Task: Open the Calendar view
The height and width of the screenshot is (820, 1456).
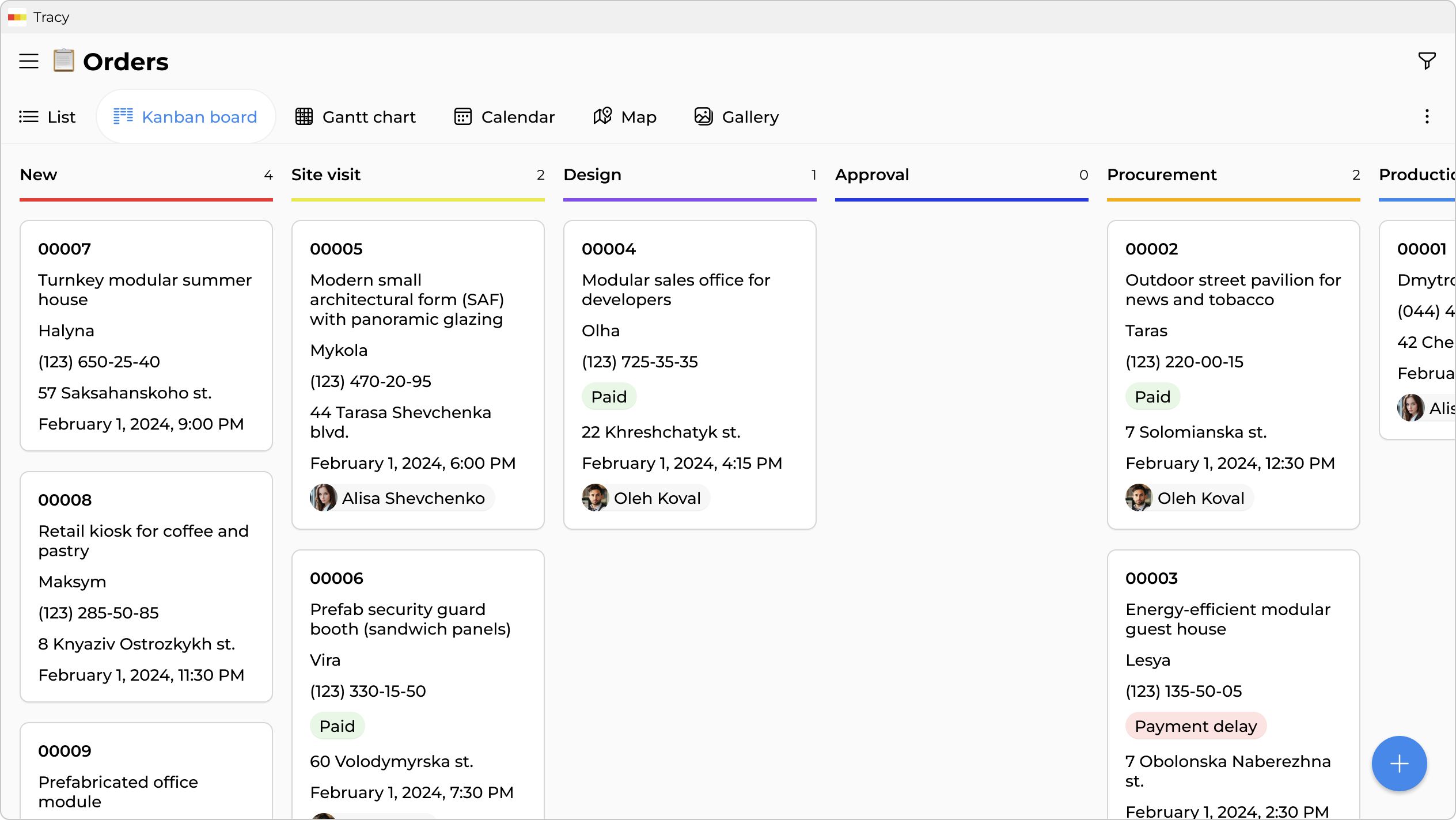Action: [504, 117]
